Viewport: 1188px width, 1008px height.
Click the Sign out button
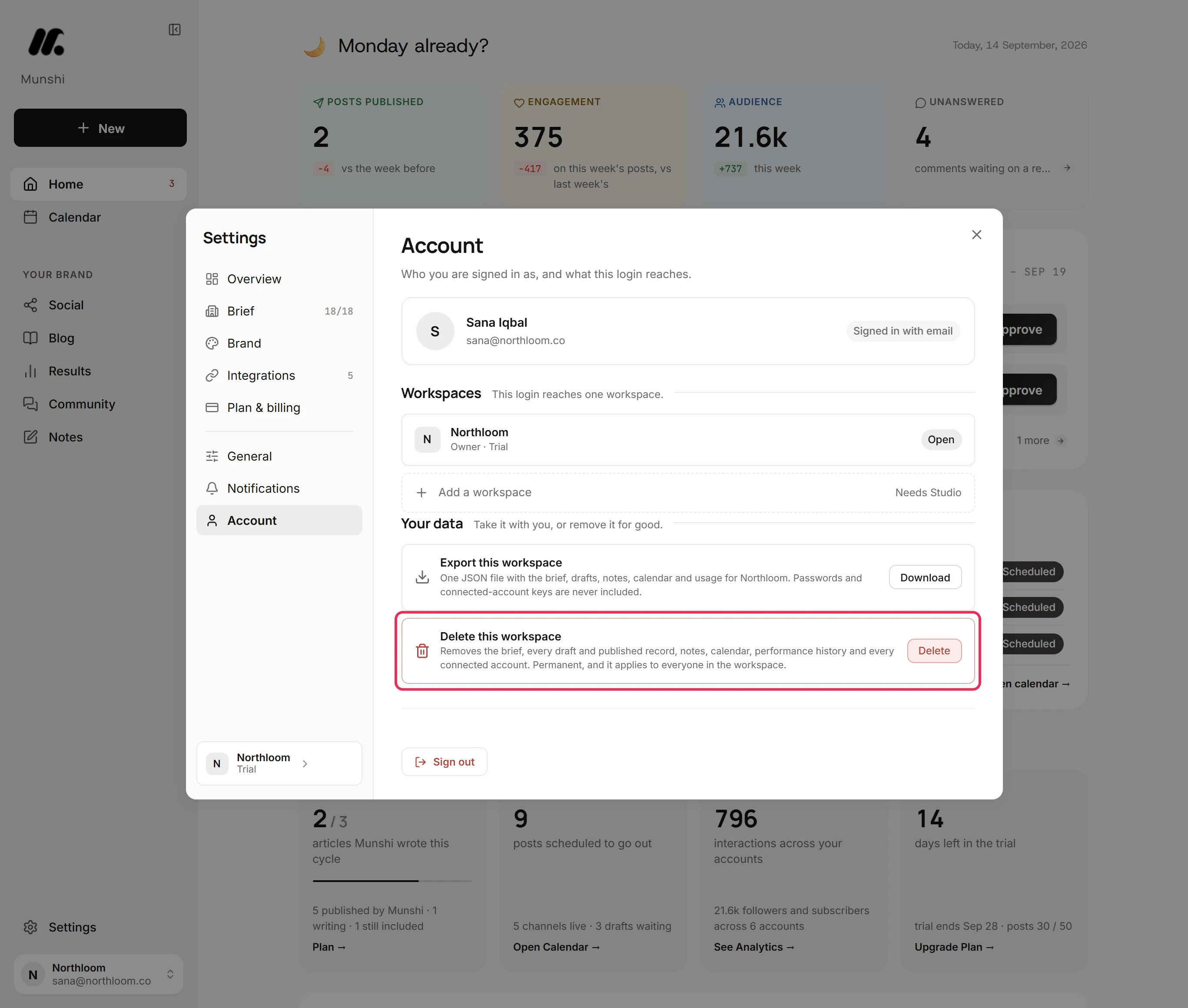(445, 762)
